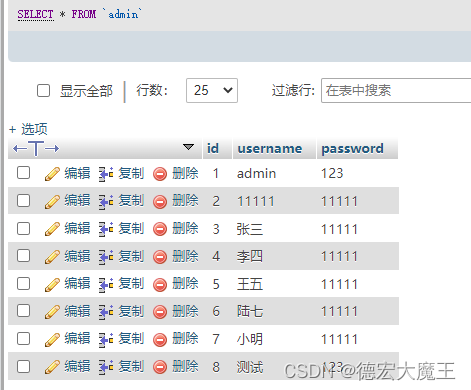Click the red delete icon for 陆七 row

tap(160, 312)
